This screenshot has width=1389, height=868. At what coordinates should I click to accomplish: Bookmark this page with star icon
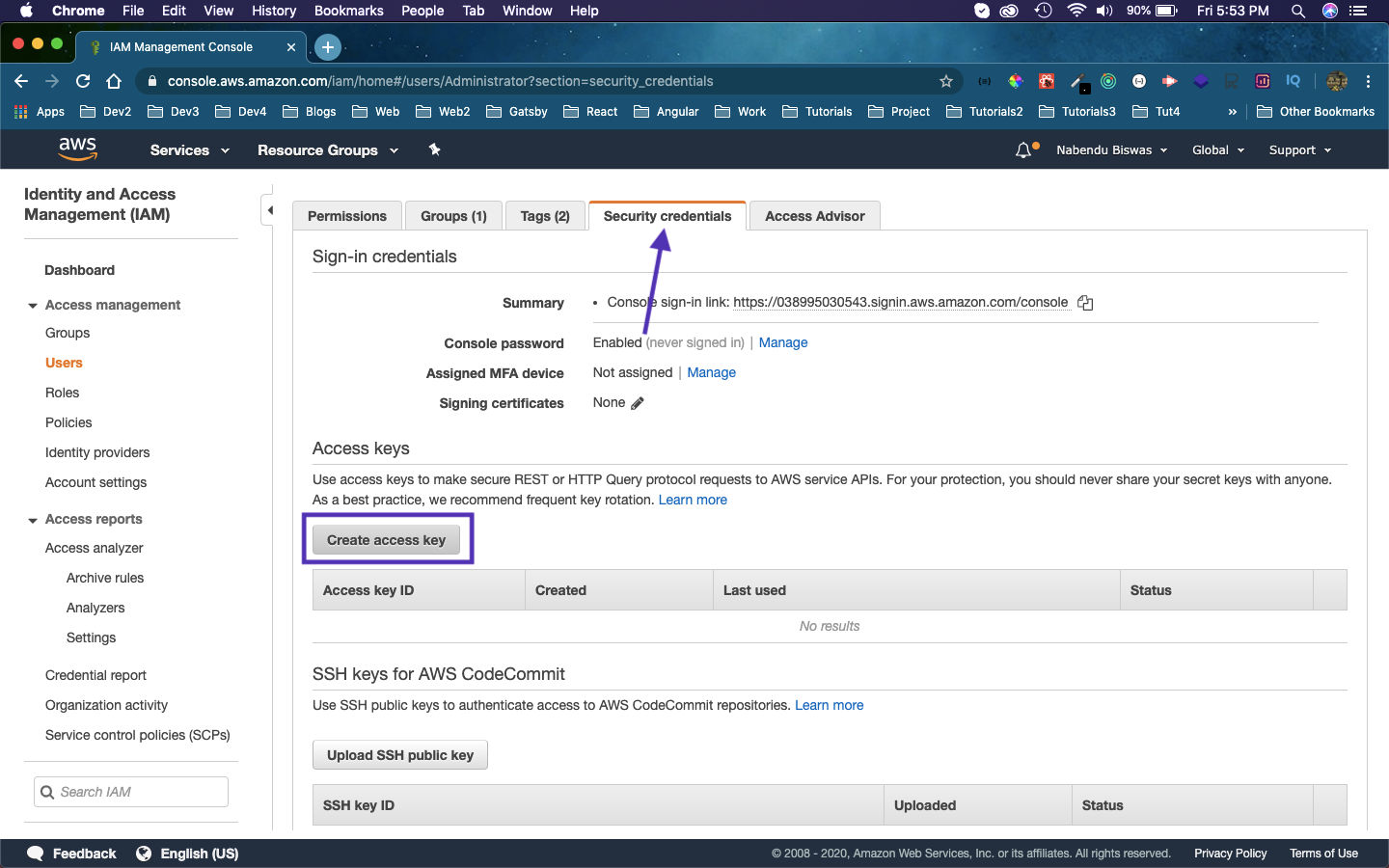click(x=946, y=81)
